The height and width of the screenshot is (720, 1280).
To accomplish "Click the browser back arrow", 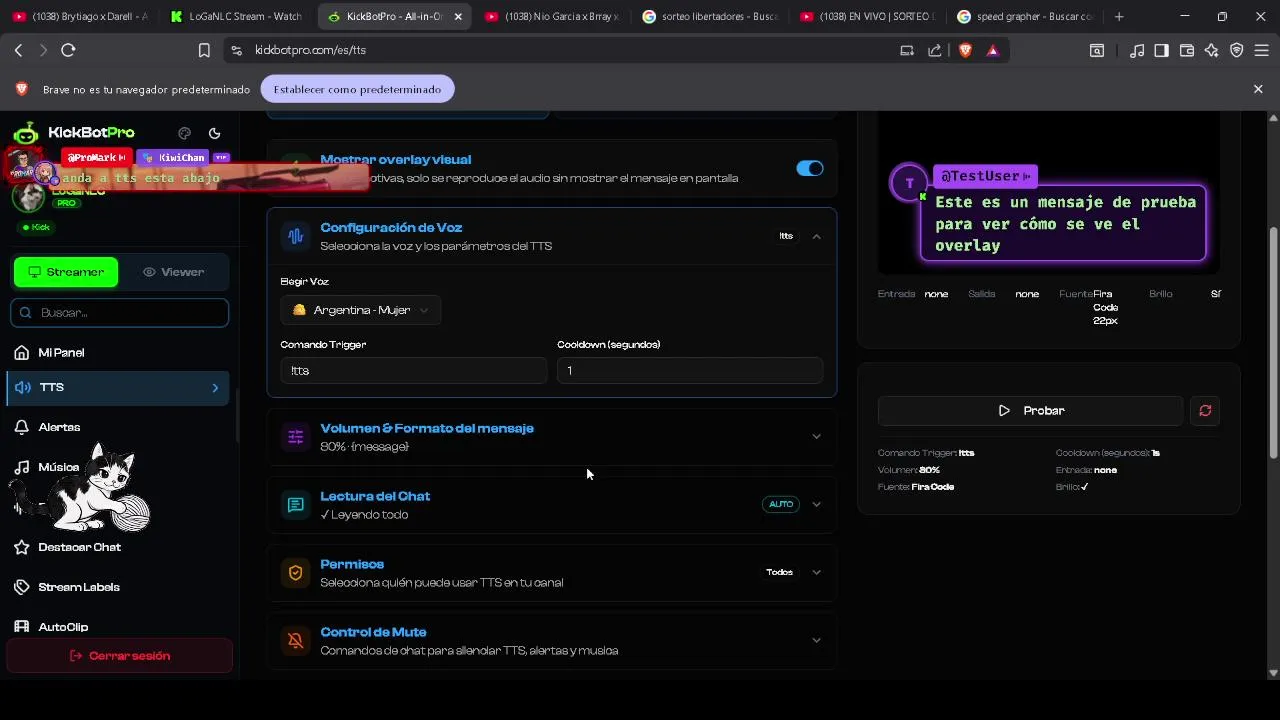I will pyautogui.click(x=18, y=50).
